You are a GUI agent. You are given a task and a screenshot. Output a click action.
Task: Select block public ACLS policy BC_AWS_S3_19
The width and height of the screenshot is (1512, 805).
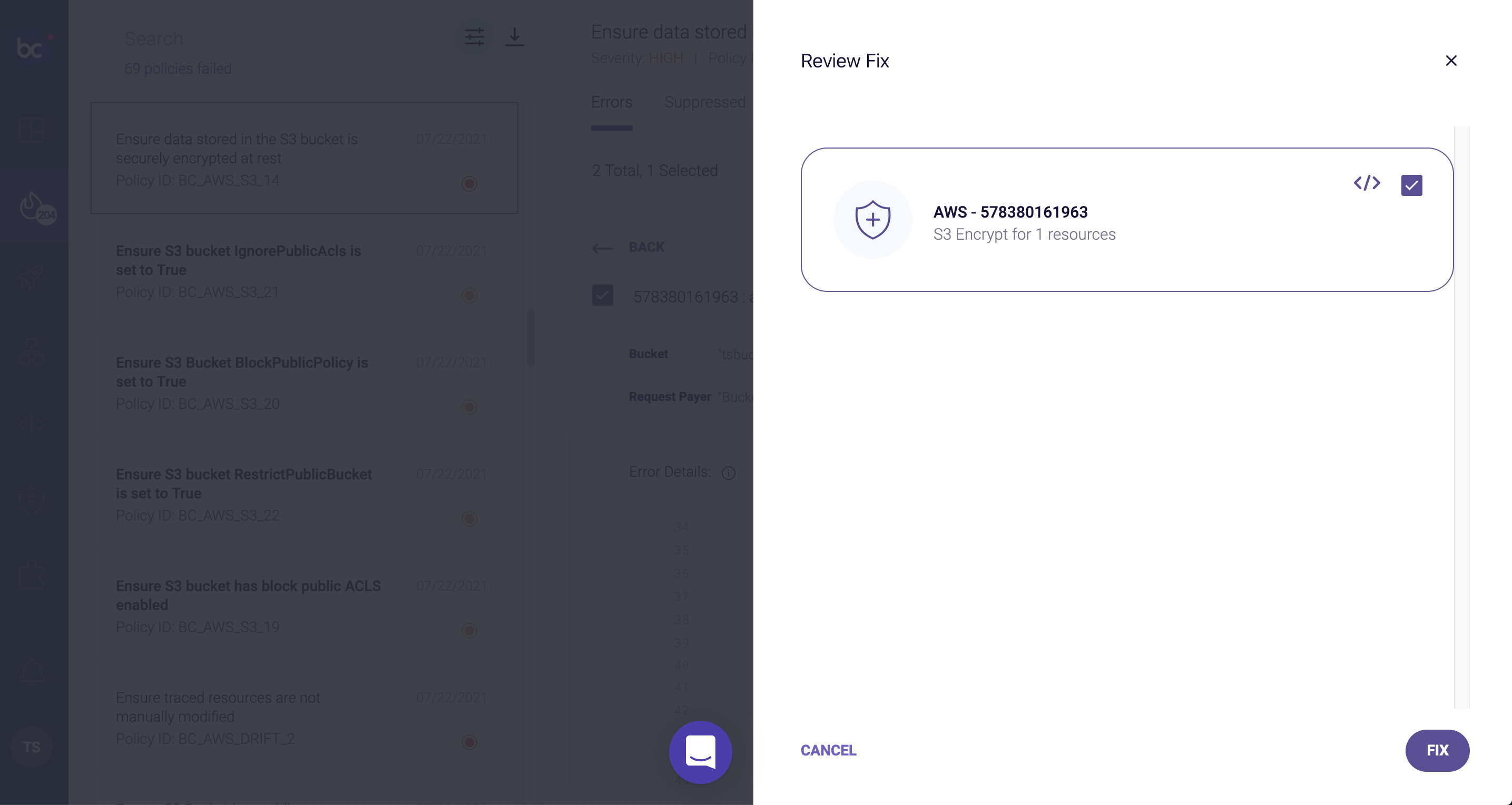304,605
